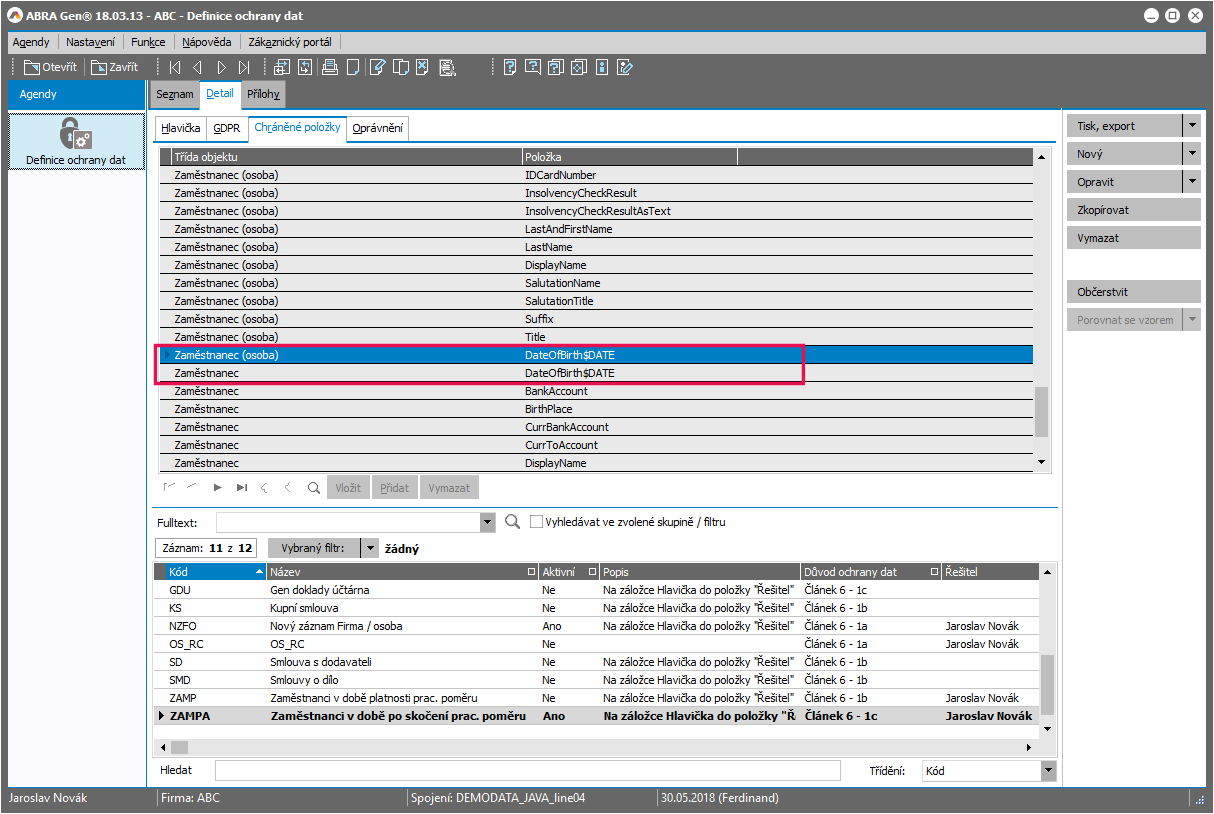The image size is (1214, 814).
Task: Enable Vyhledávat ve zvolené skupině / filtru
Action: [537, 522]
